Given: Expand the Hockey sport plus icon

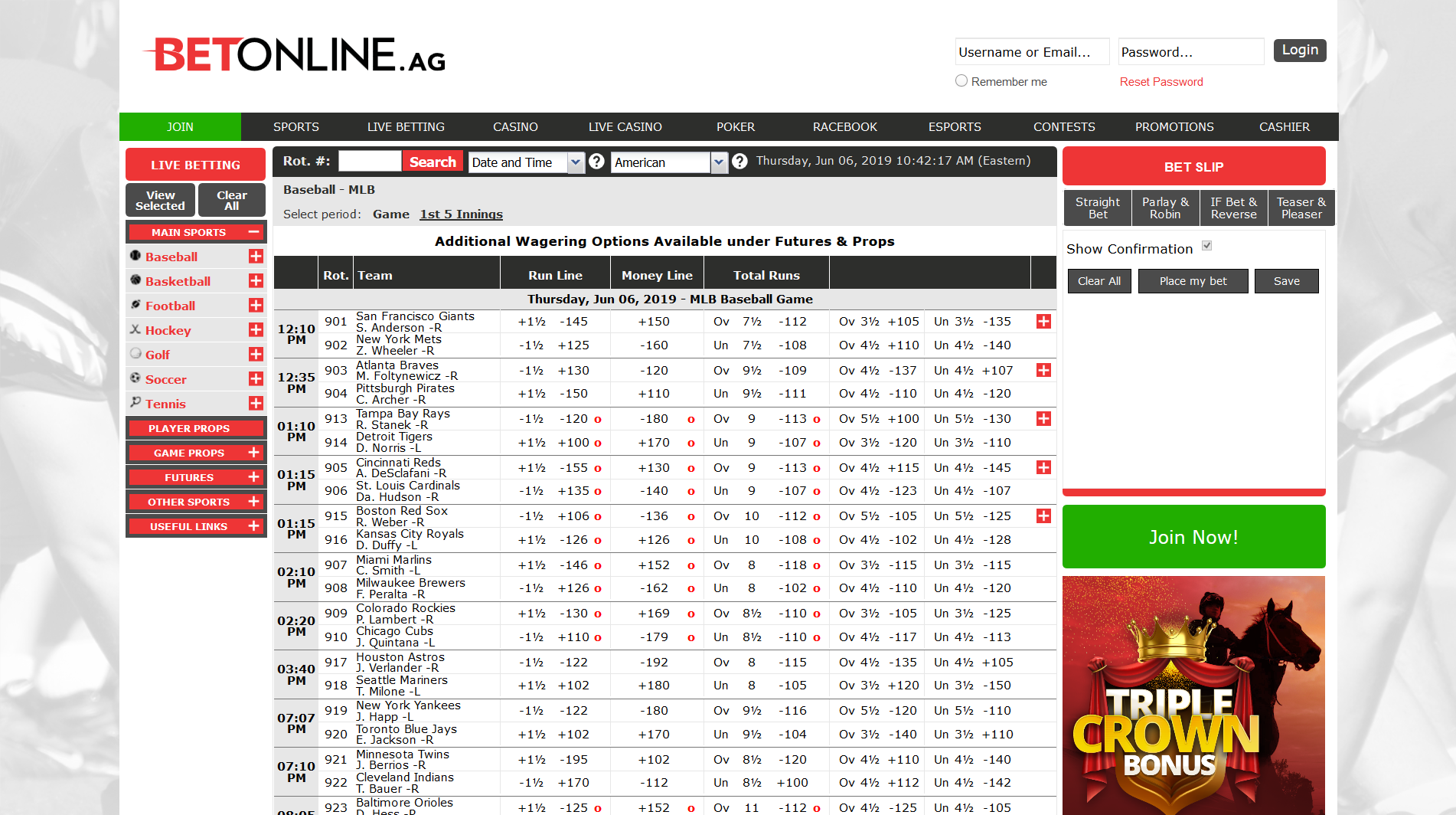Looking at the screenshot, I should click(256, 330).
